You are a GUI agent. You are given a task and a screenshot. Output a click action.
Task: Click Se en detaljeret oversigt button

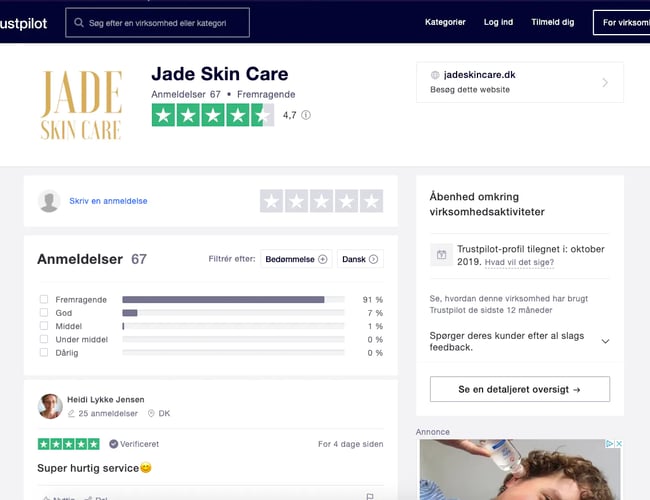click(520, 389)
